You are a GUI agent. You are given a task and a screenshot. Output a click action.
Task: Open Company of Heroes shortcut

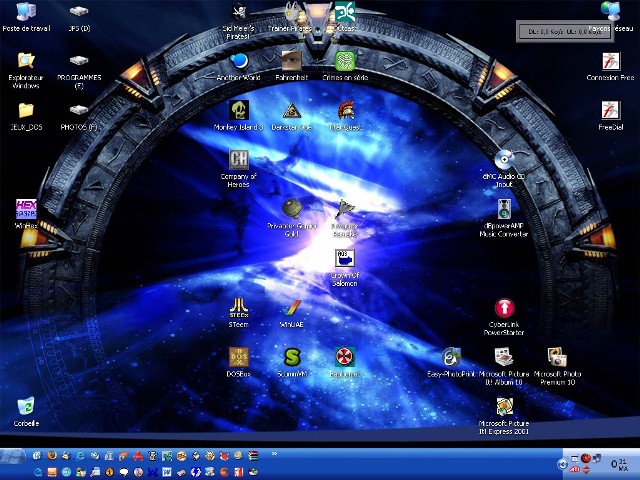pos(239,169)
